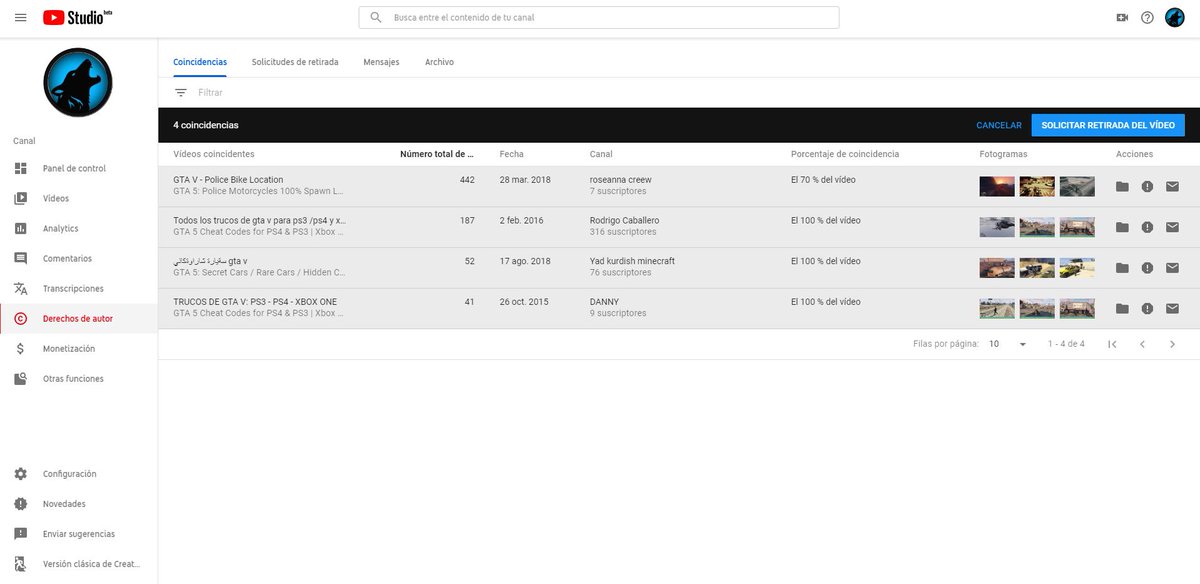This screenshot has height=584, width=1200.
Task: Archive the DANNY channel match
Action: [x=1122, y=308]
